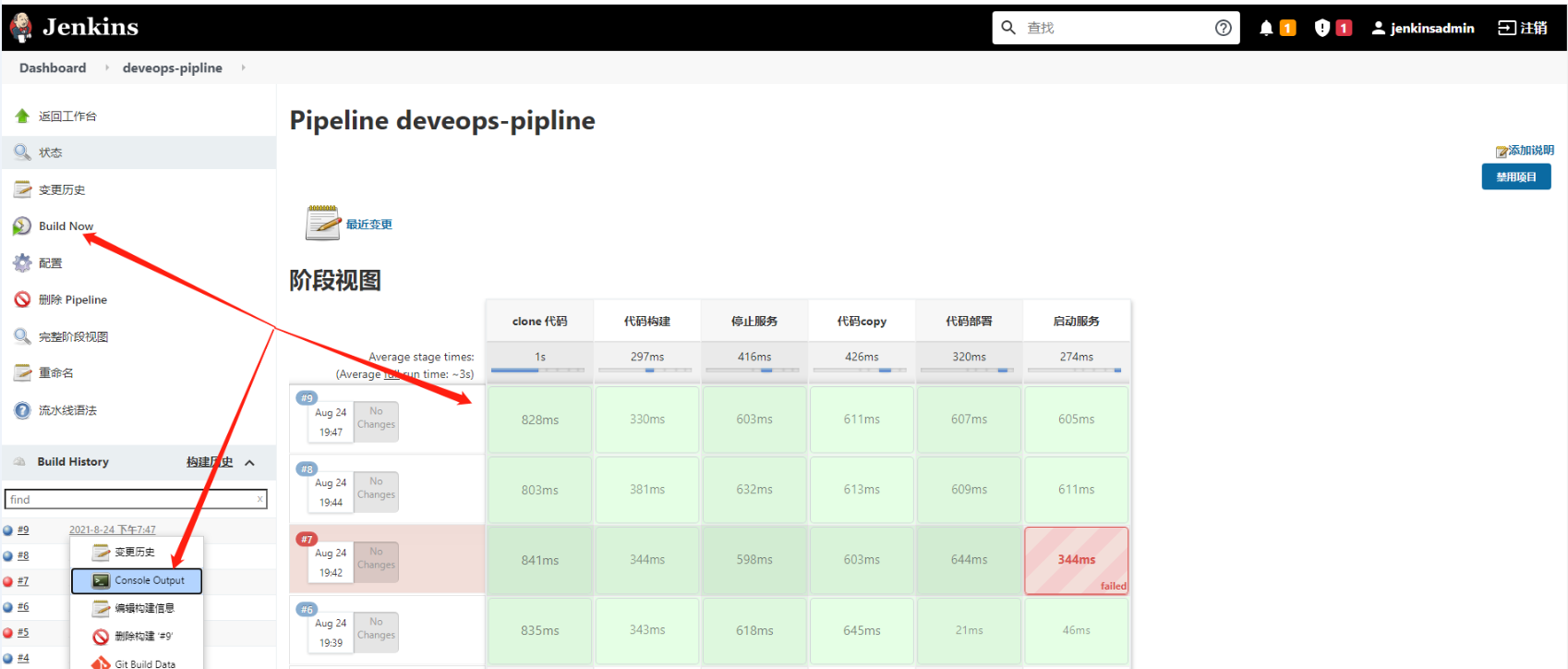Open deveops-pipline breadcrumb link
Screen dimensions: 1568x669
point(173,67)
